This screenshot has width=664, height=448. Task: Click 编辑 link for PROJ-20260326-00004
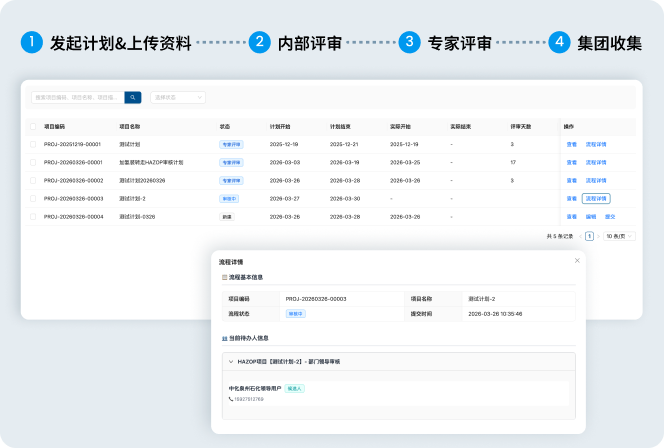[590, 216]
